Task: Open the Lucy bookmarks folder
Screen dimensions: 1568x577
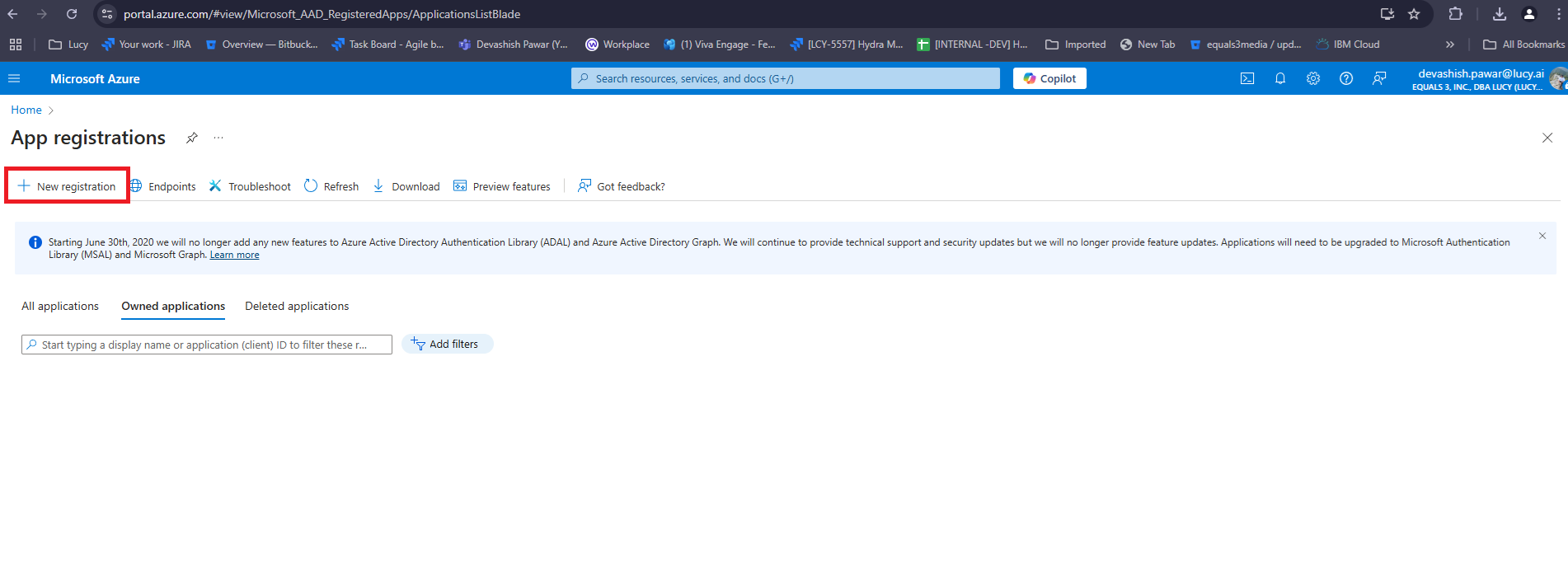Action: [x=68, y=45]
